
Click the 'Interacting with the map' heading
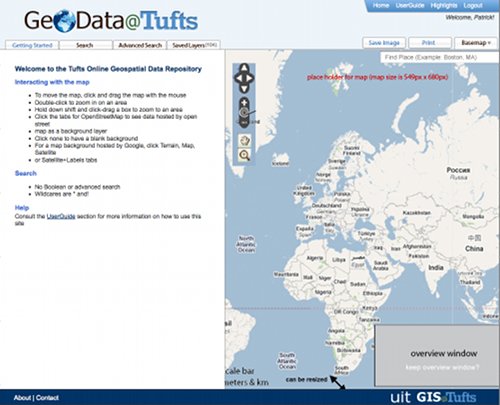[x=52, y=82]
